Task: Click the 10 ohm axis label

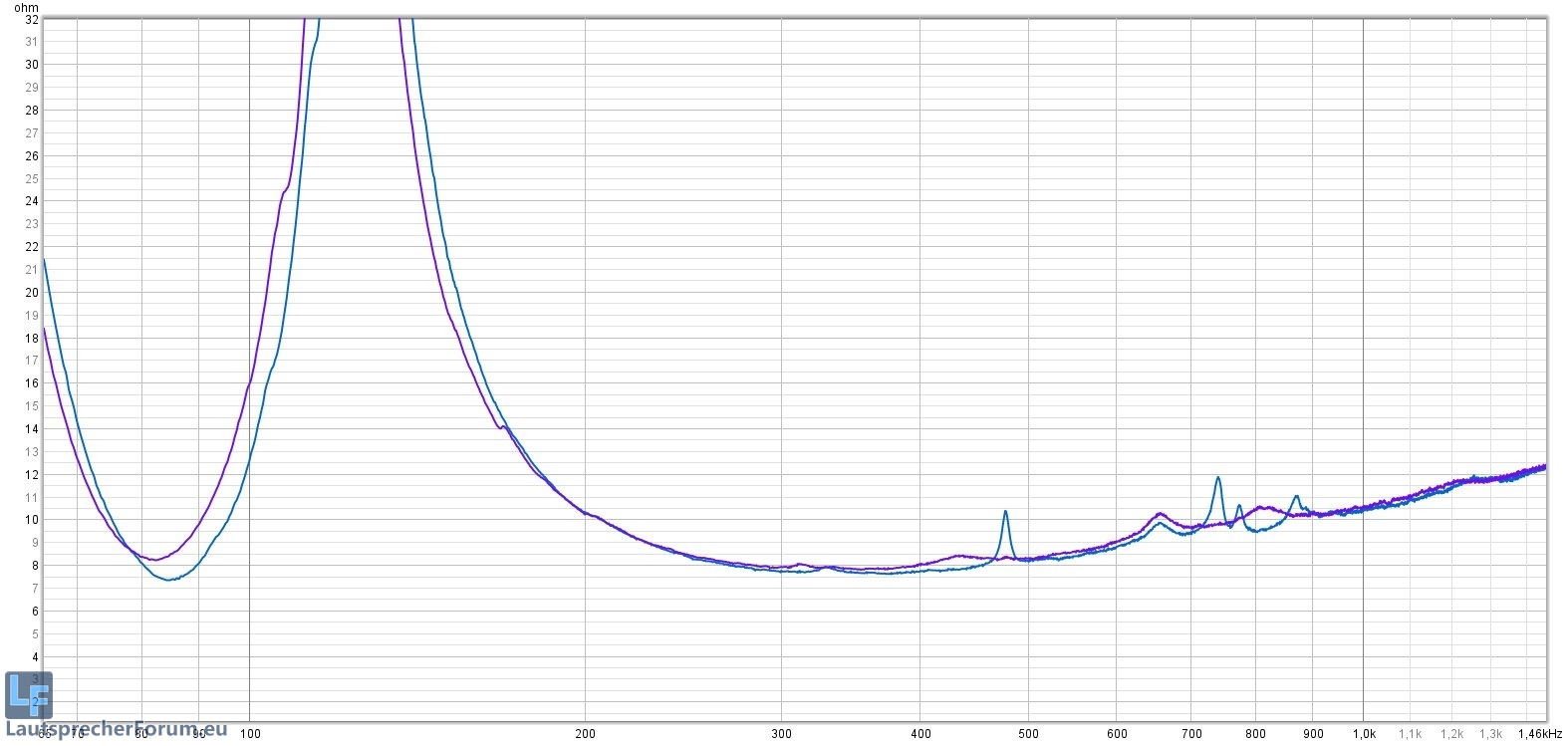Action: click(31, 520)
